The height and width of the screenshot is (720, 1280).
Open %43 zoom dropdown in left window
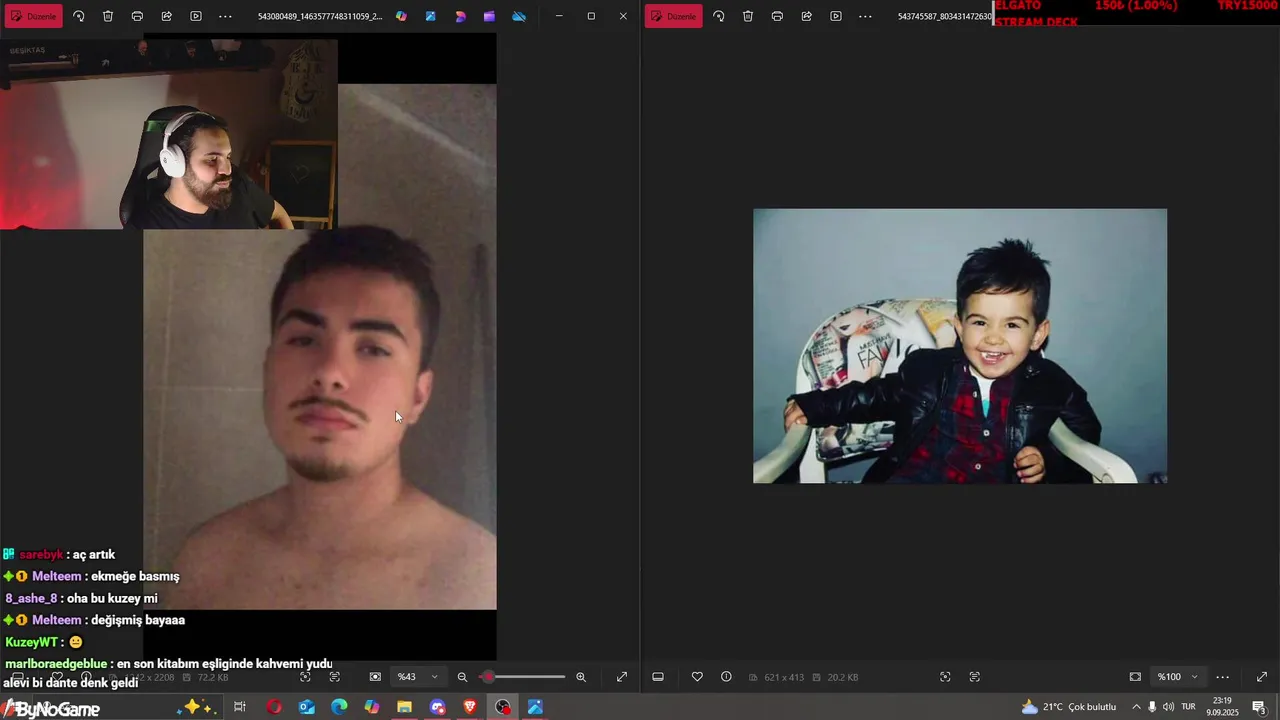pos(418,677)
